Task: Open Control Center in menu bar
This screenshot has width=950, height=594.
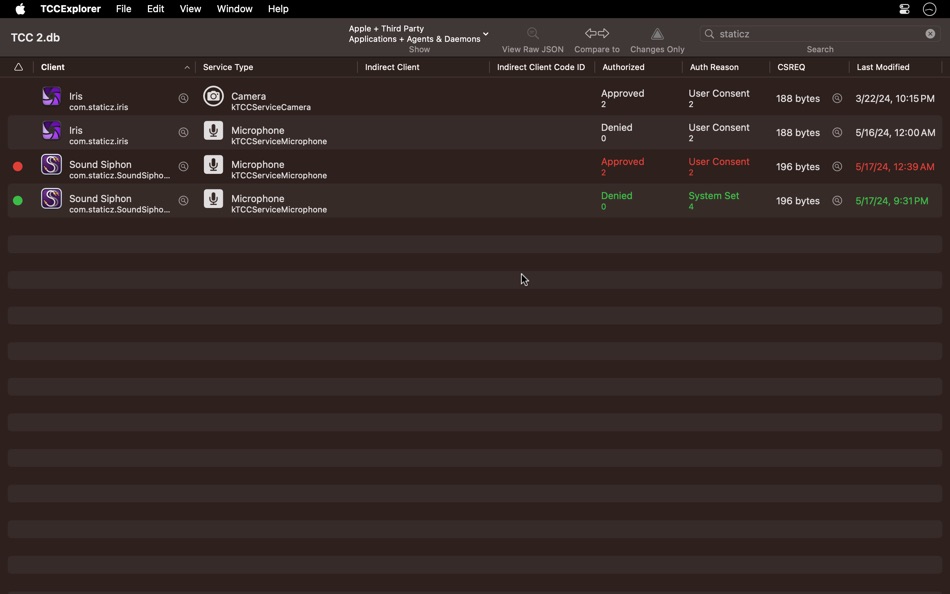Action: coord(904,8)
